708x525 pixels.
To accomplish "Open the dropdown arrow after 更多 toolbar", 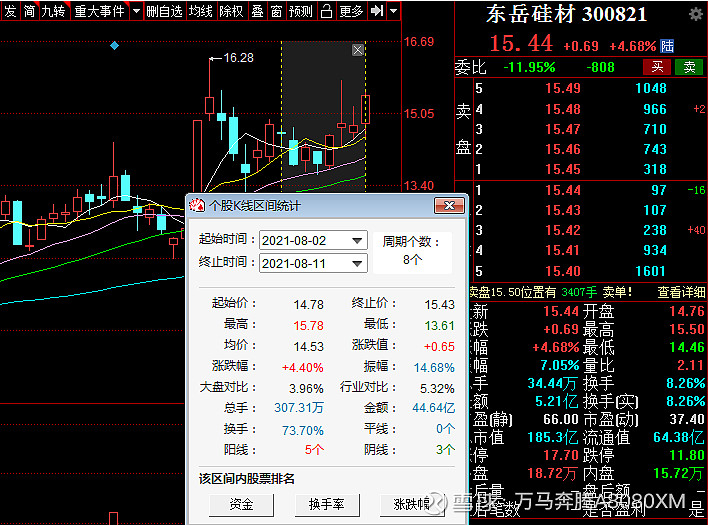I will 393,11.
